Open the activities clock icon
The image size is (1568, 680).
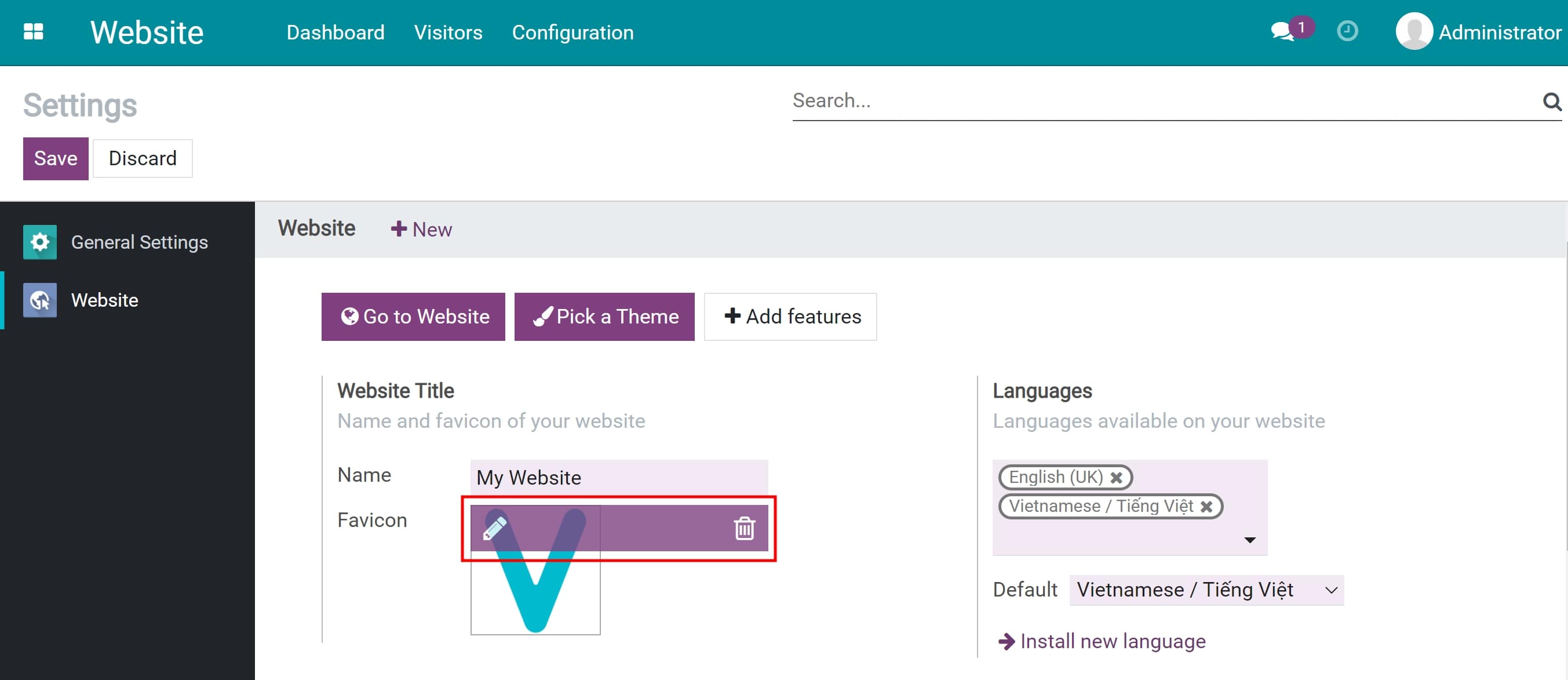[1347, 31]
